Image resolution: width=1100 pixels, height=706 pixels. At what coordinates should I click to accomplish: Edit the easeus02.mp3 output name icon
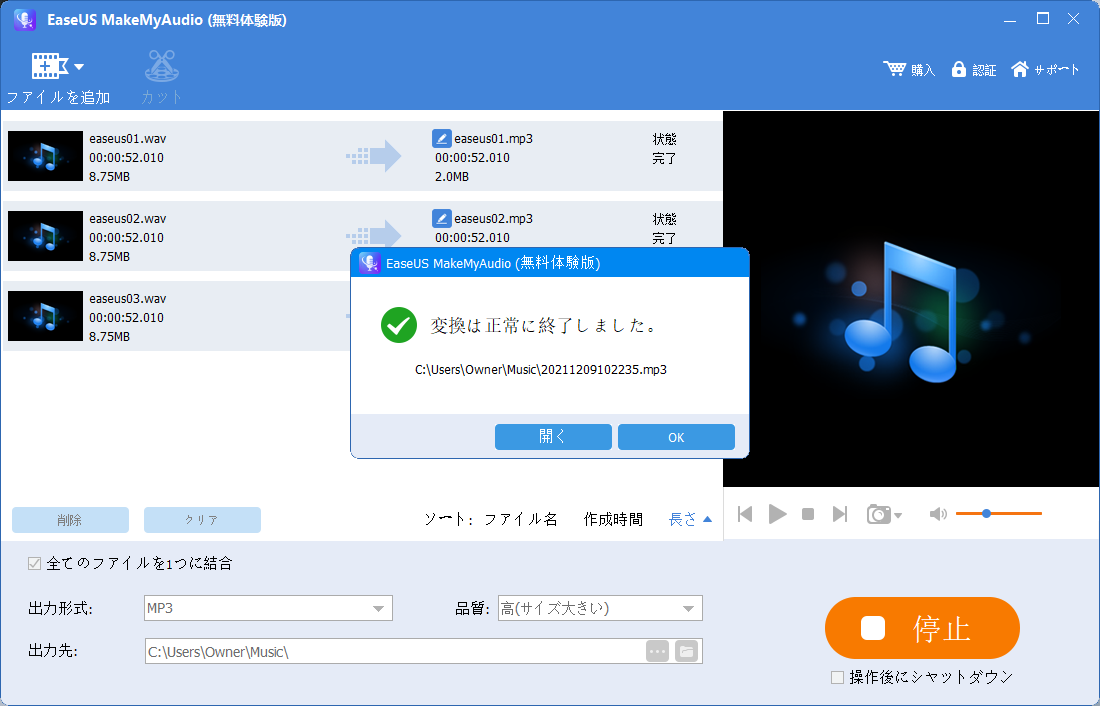pyautogui.click(x=441, y=218)
